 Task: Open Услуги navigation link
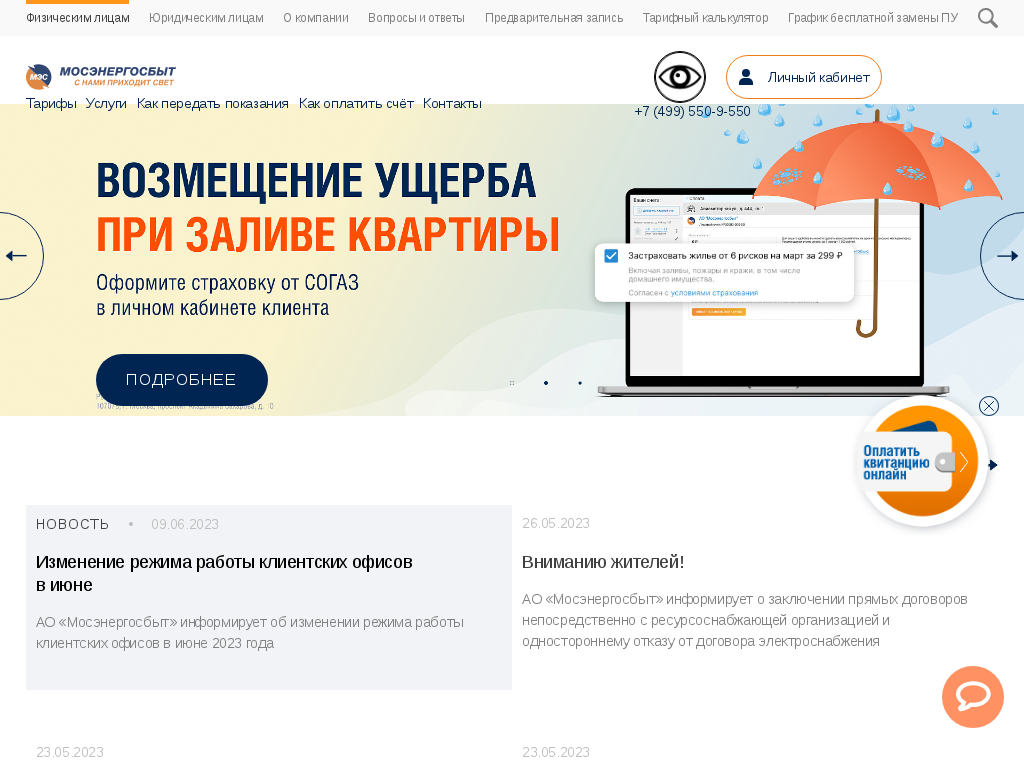[x=106, y=103]
